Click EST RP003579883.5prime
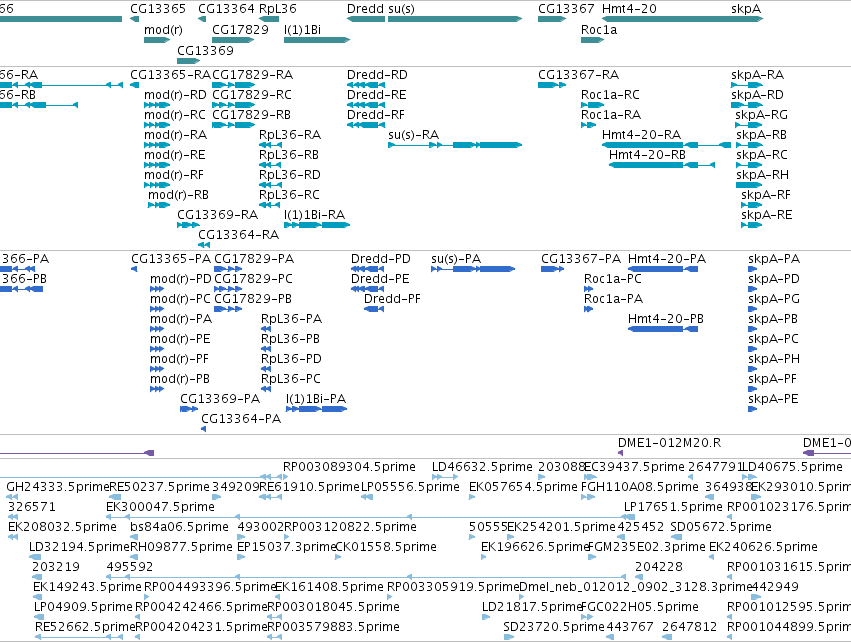The height and width of the screenshot is (642, 851). coord(333,627)
